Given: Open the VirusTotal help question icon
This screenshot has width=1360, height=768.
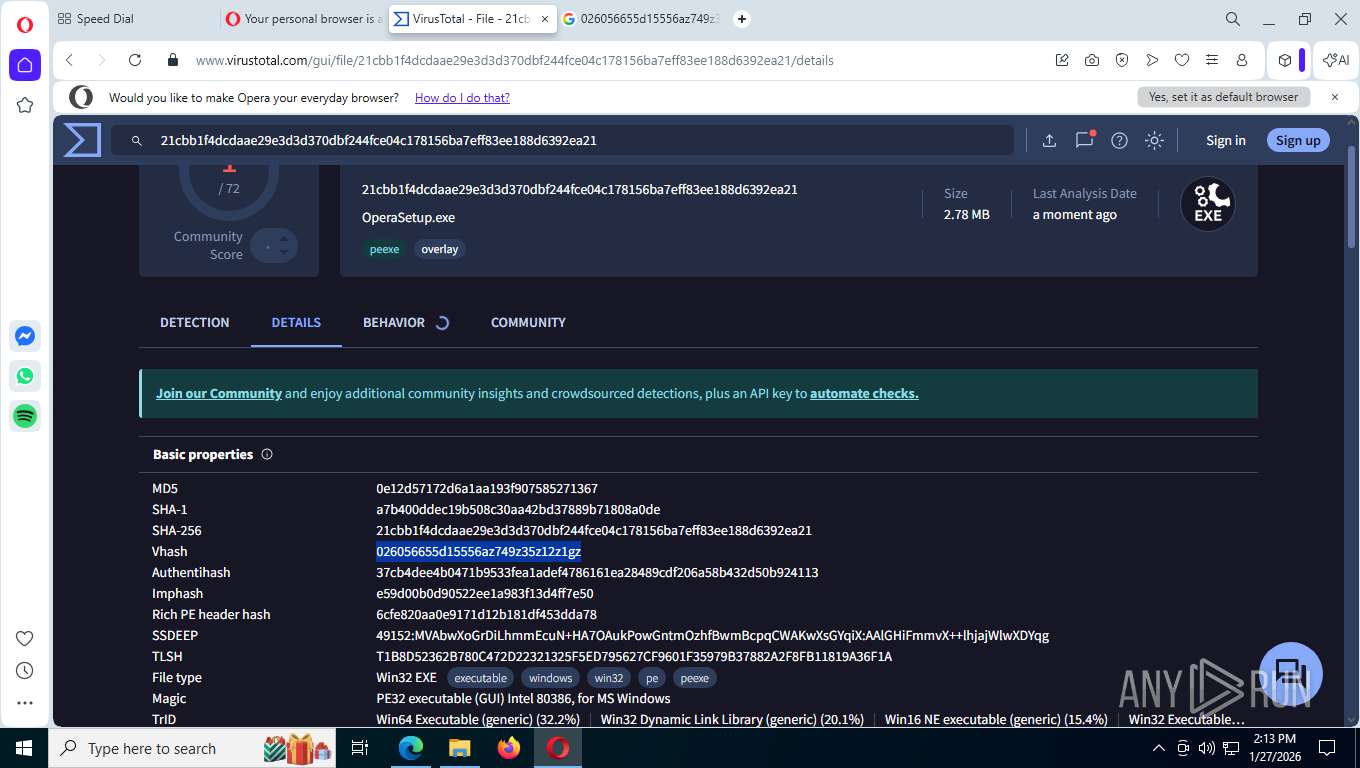Looking at the screenshot, I should pyautogui.click(x=1120, y=140).
